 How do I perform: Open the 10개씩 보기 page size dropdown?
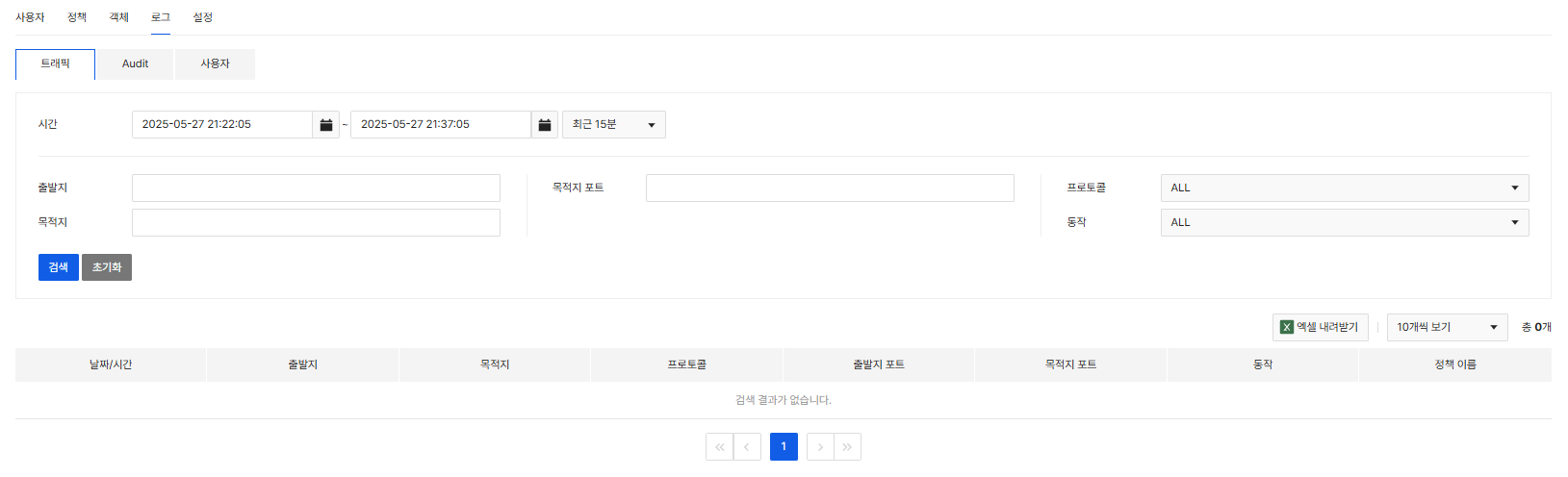(x=1448, y=328)
